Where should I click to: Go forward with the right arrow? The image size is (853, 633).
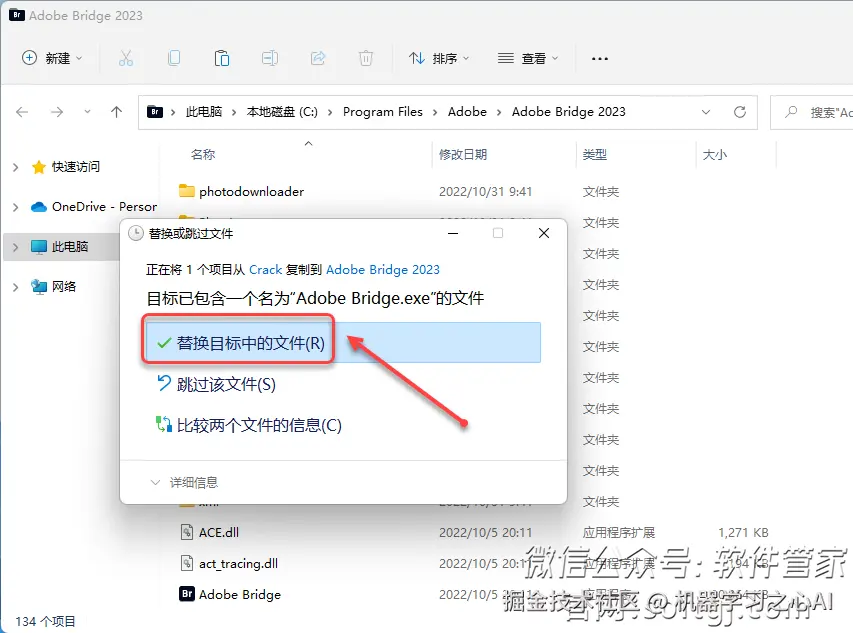[x=57, y=112]
